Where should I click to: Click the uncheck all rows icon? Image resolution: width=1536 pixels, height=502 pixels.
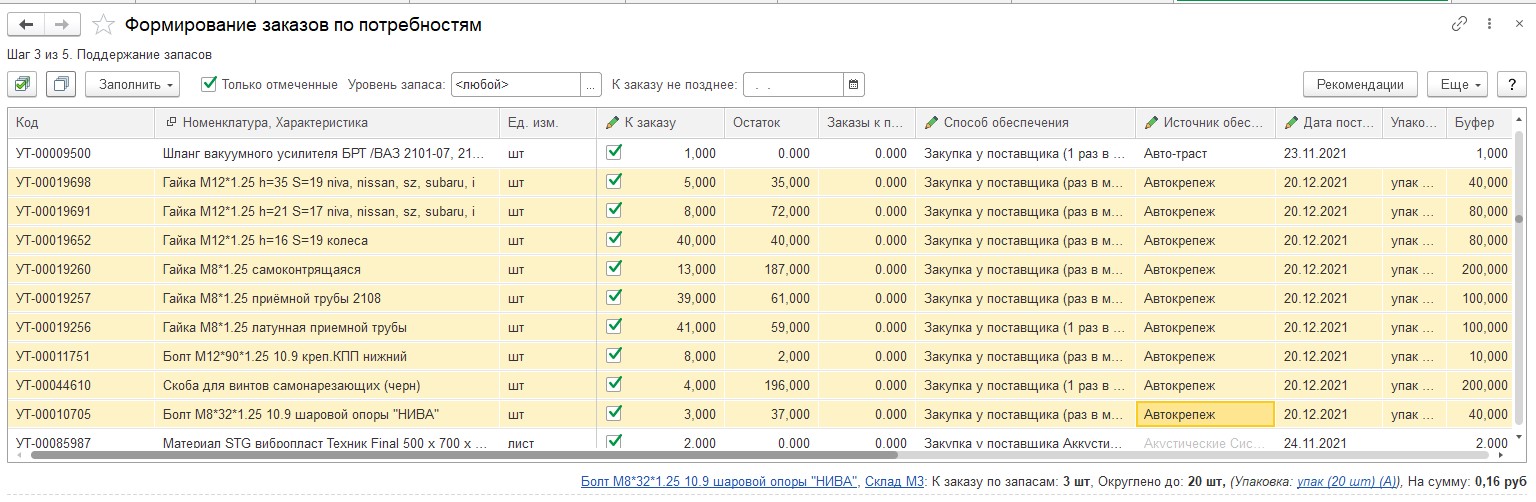[61, 85]
